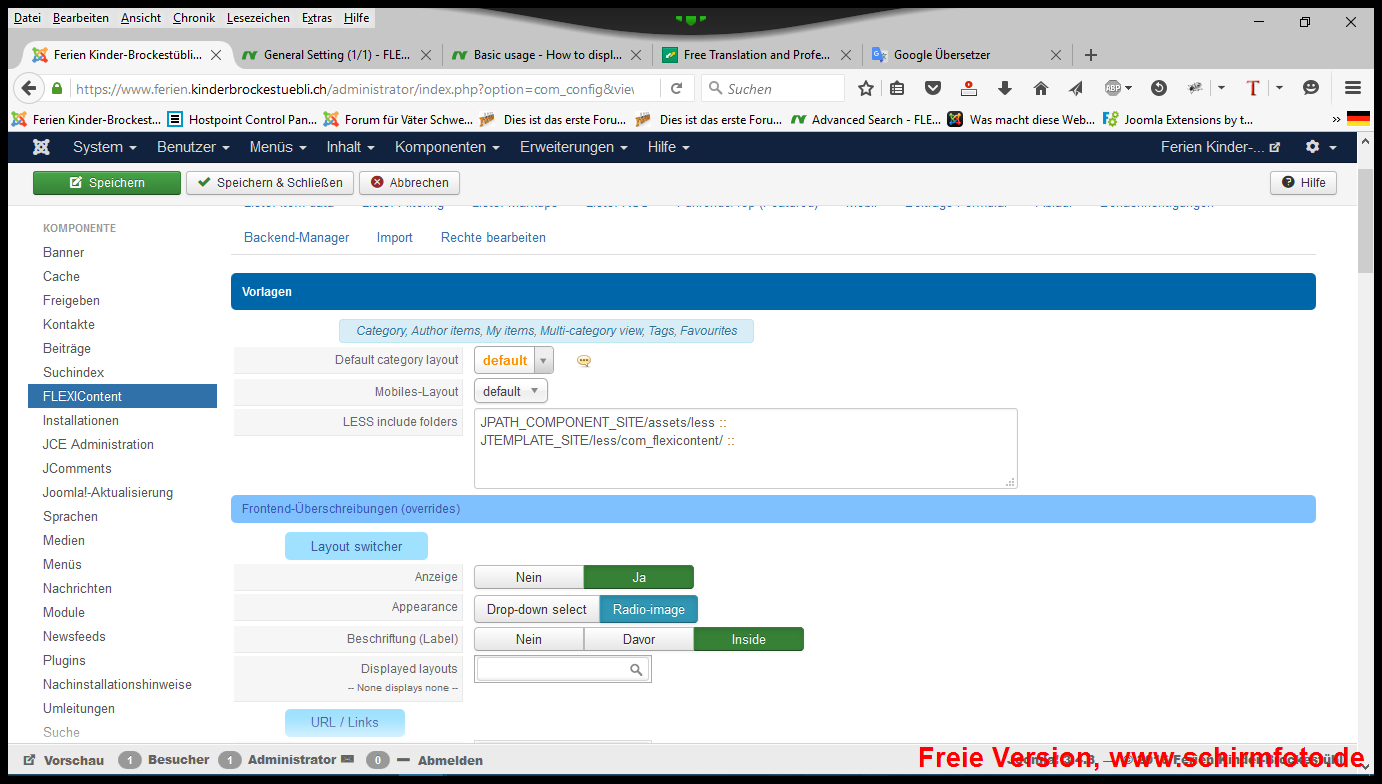The width and height of the screenshot is (1382, 784).
Task: Click the fly icon in browser toolbar
Action: click(1195, 88)
